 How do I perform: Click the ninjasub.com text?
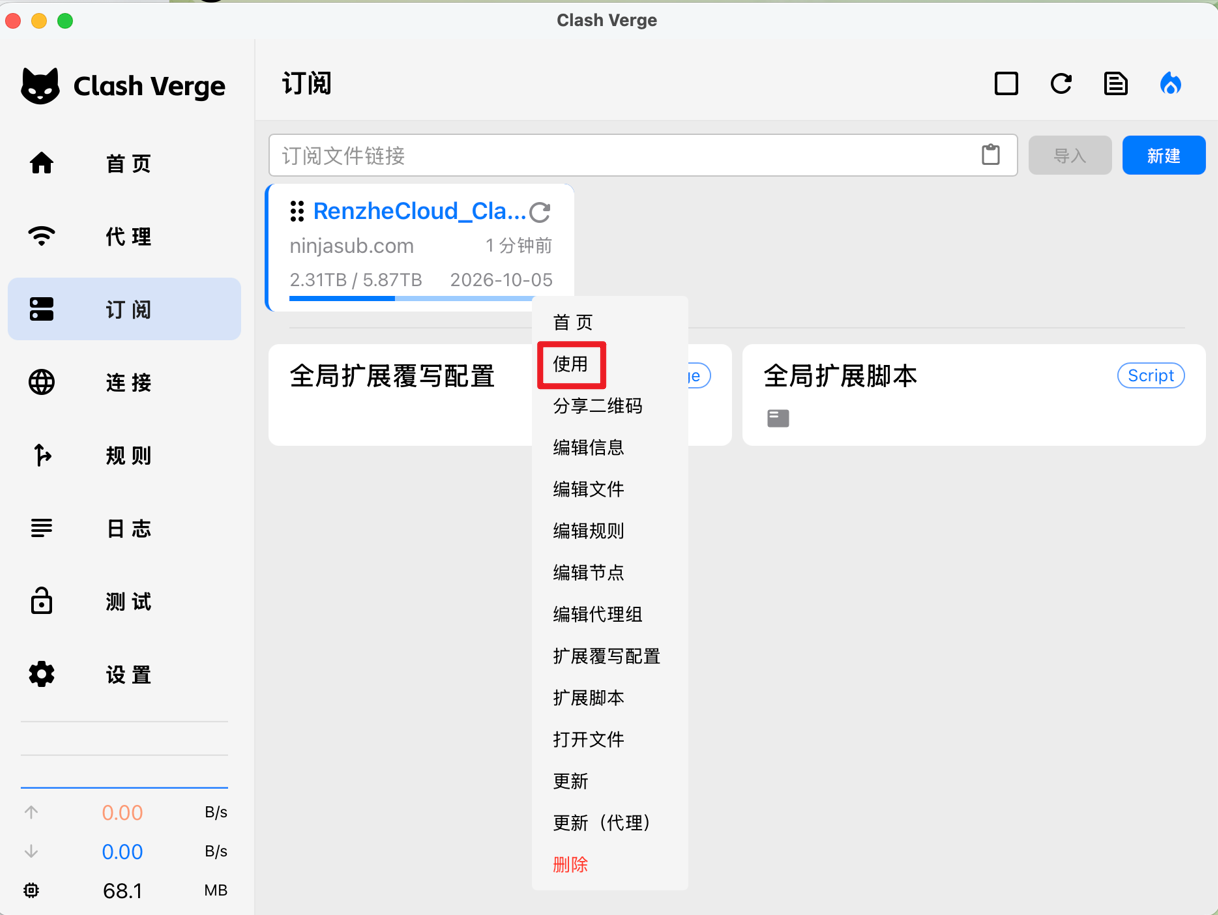351,246
